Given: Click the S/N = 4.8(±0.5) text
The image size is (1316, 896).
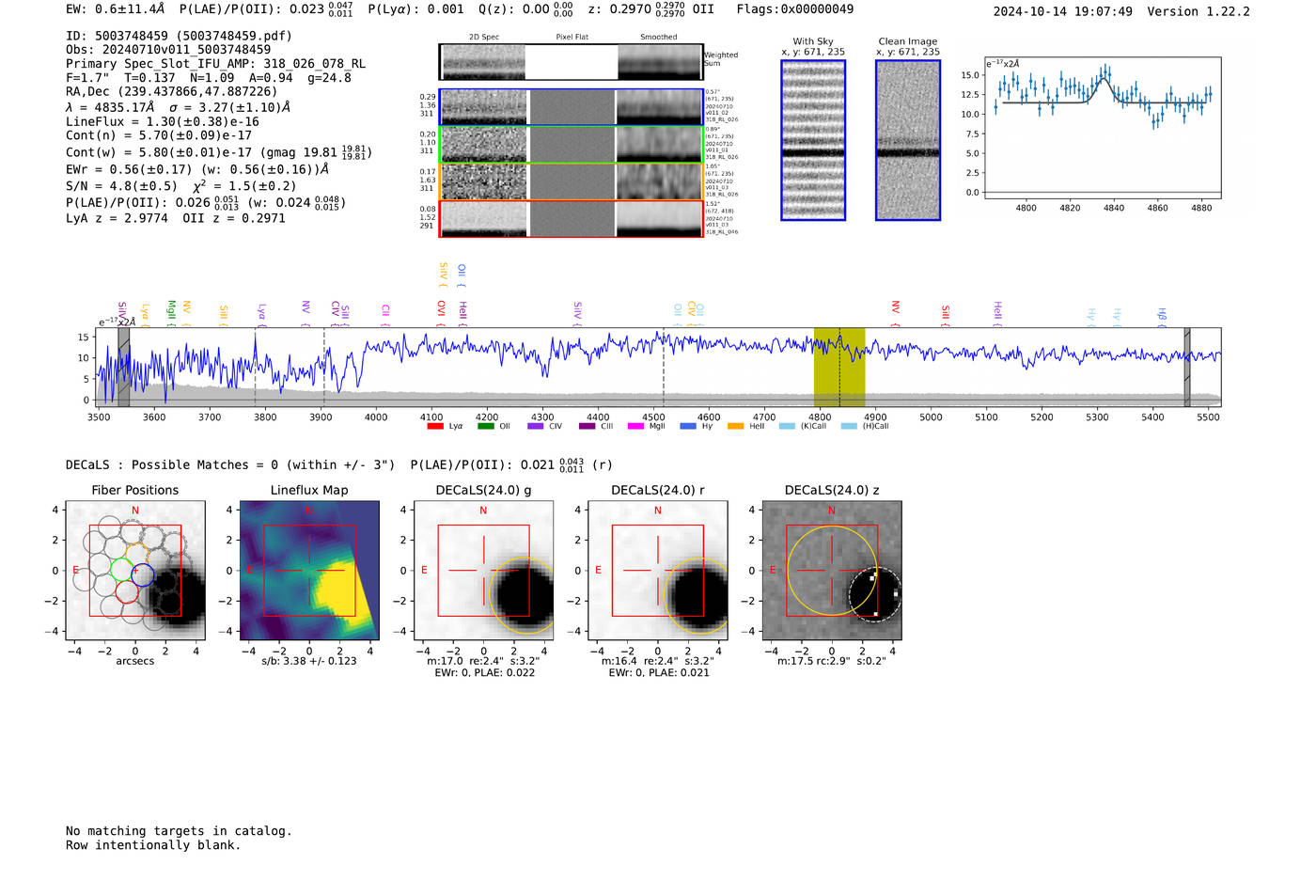Looking at the screenshot, I should (x=121, y=186).
